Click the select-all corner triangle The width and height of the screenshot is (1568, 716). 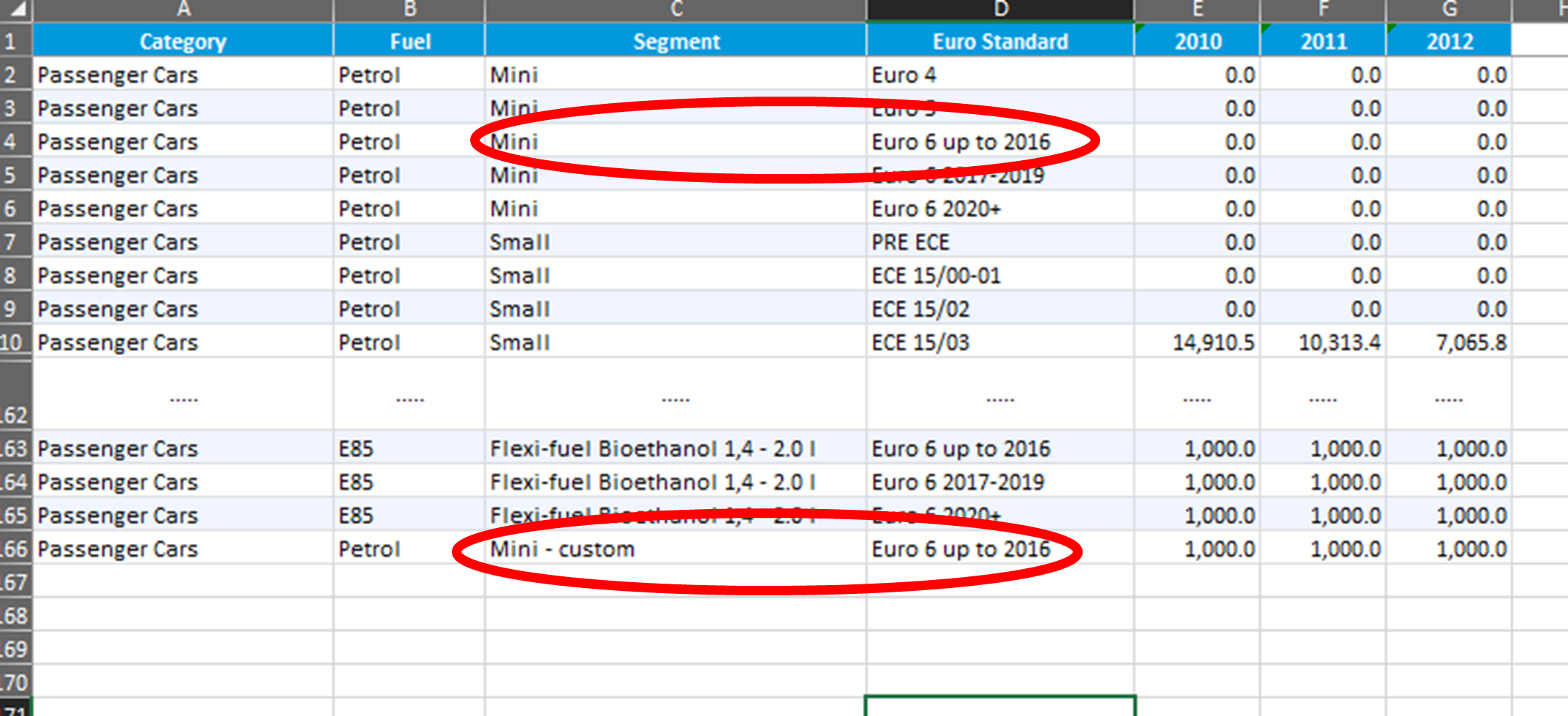coord(16,9)
